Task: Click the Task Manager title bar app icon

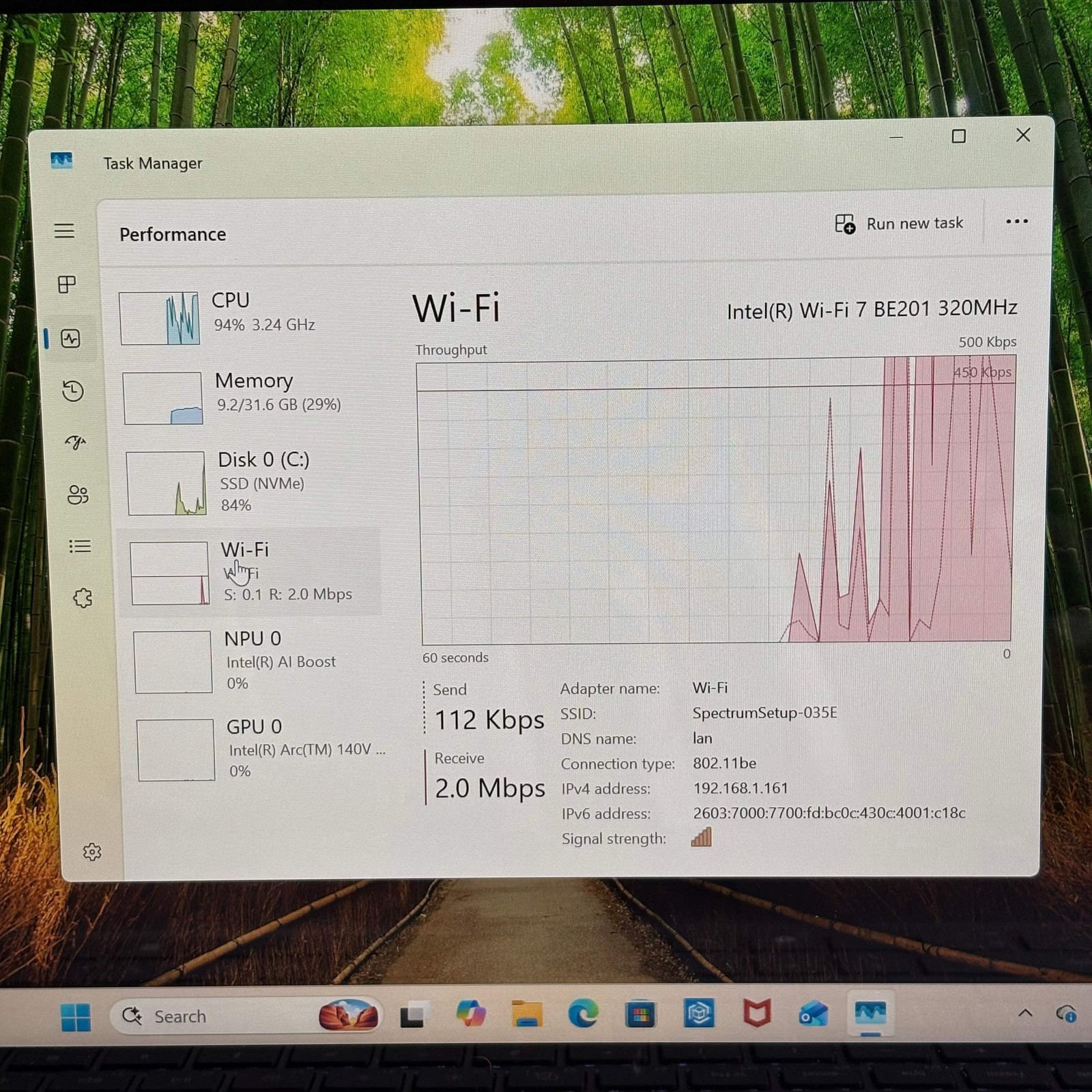Action: pyautogui.click(x=61, y=161)
